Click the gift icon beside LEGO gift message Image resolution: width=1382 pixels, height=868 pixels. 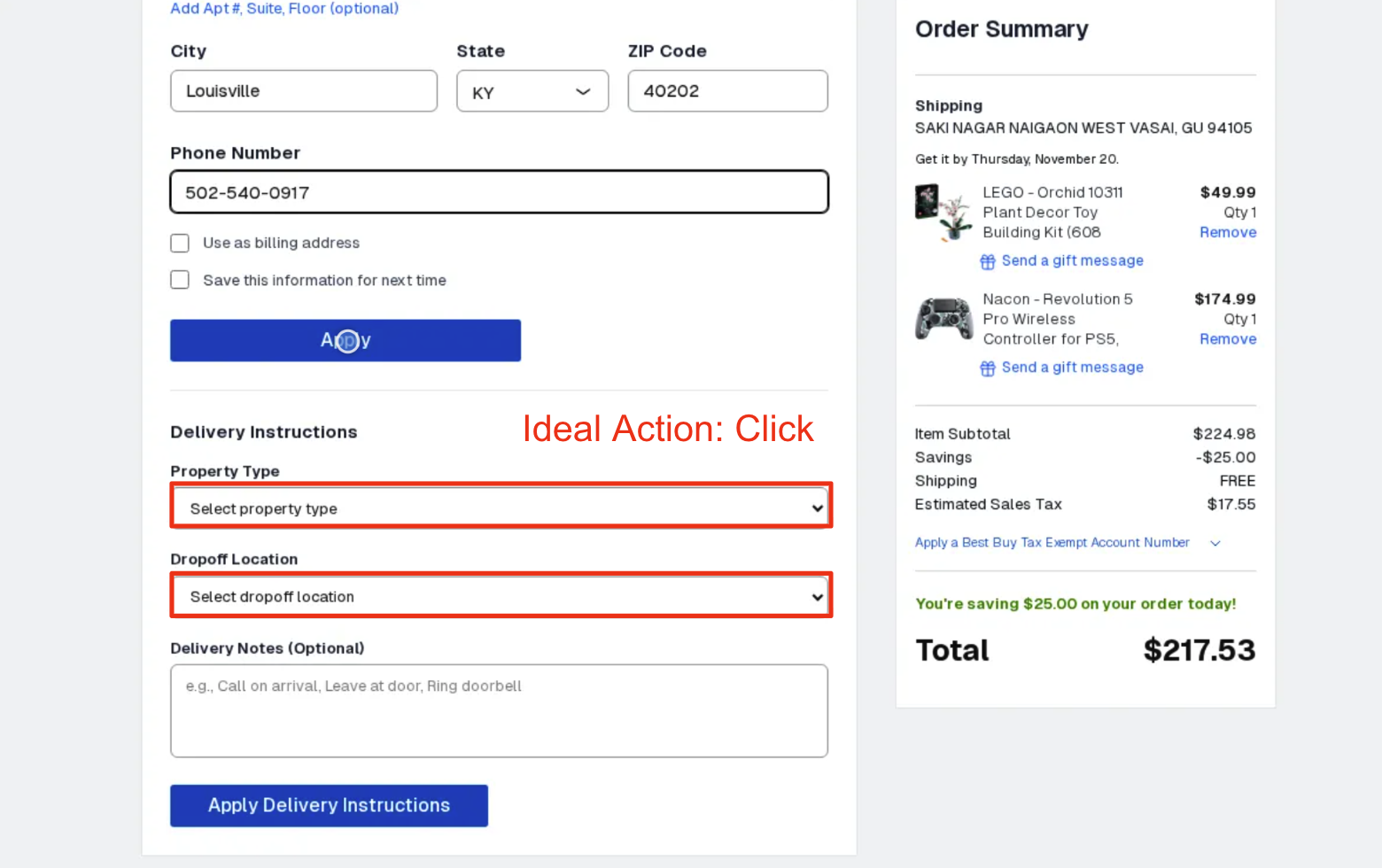987,261
